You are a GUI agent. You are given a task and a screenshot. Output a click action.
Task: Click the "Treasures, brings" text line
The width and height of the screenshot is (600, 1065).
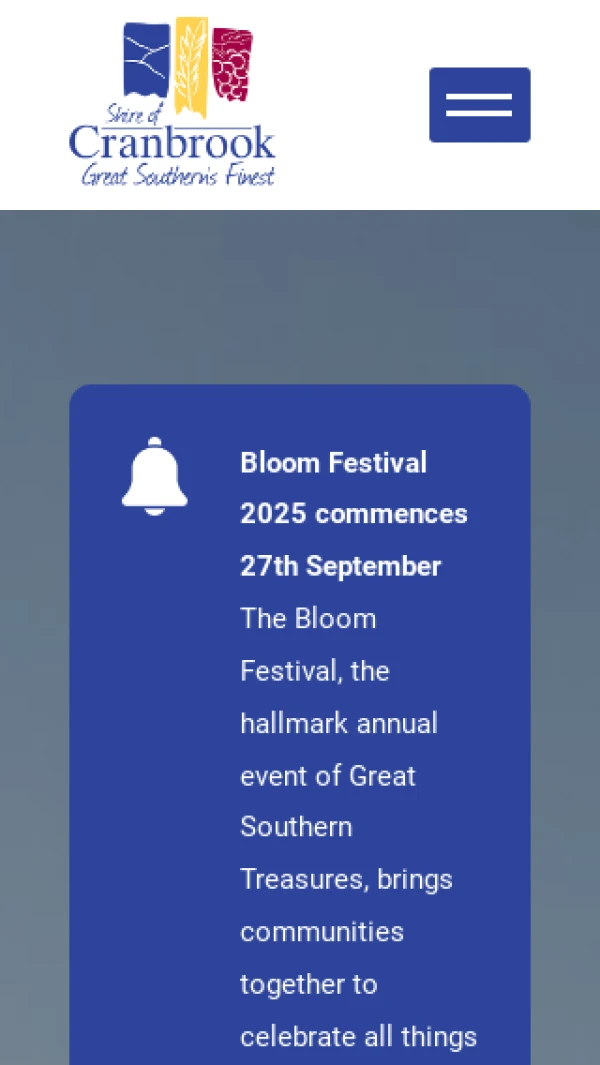346,879
